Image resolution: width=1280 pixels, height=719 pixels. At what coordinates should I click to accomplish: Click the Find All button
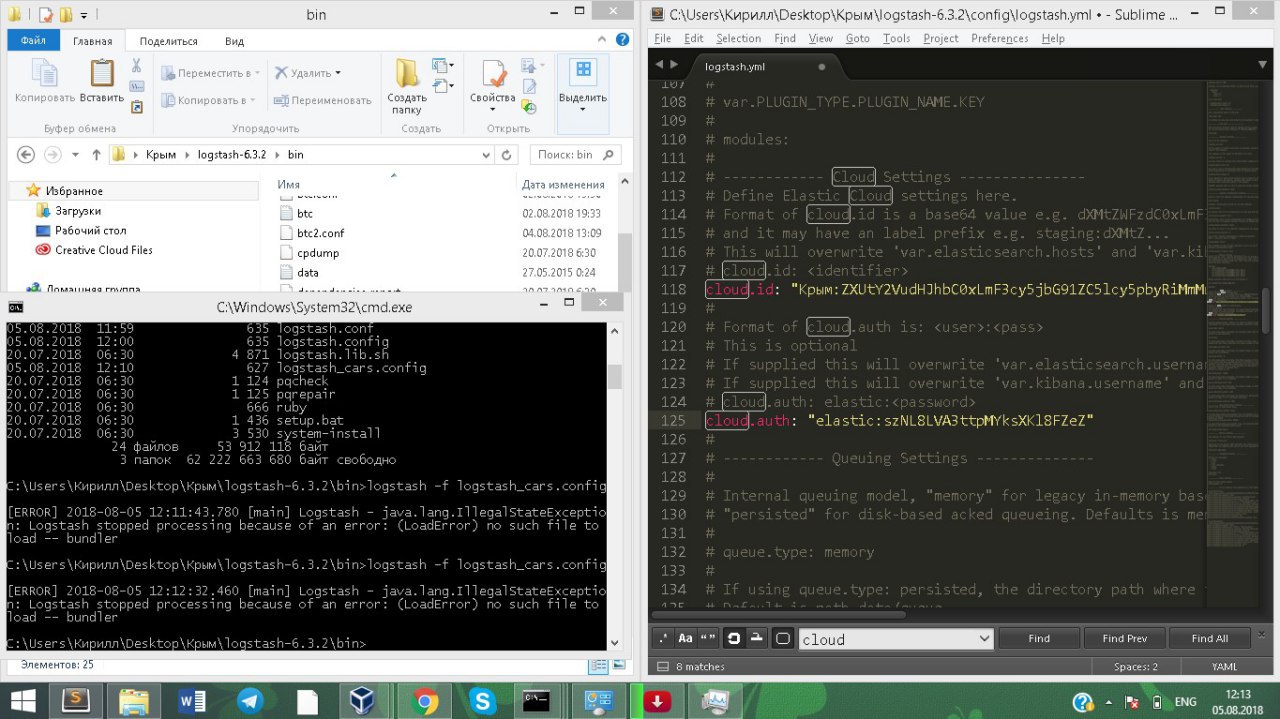(x=1210, y=638)
